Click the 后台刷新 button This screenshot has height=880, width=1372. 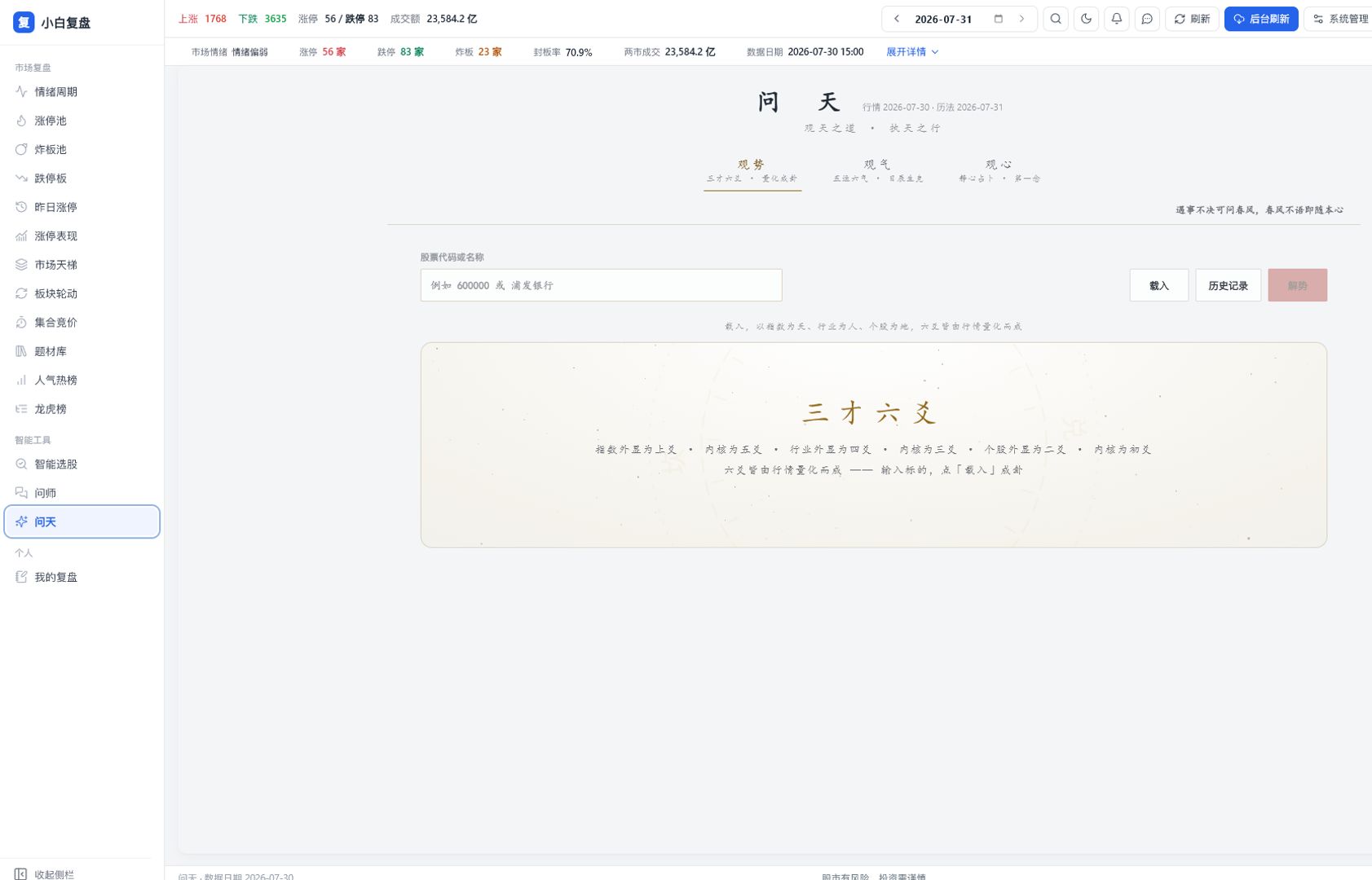1261,19
